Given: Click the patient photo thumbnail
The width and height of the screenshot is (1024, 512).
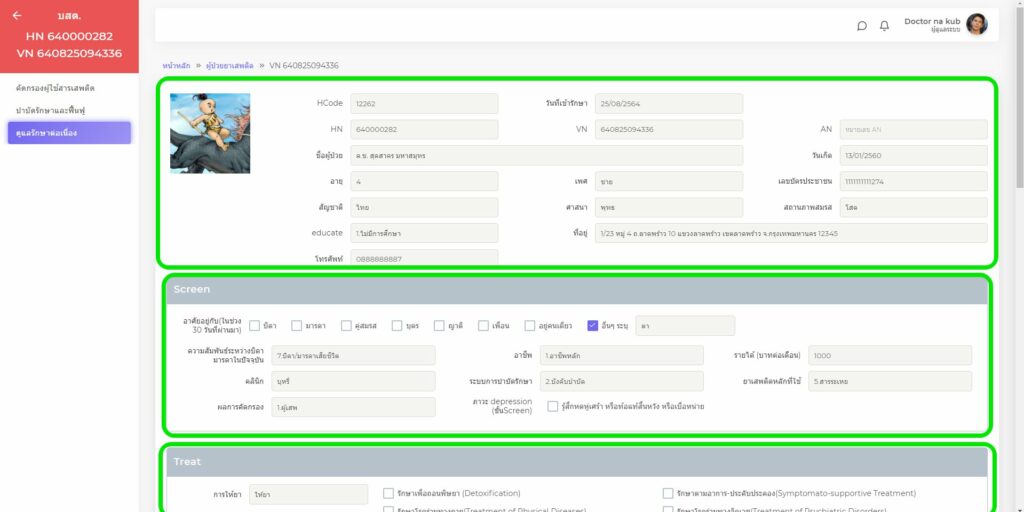Looking at the screenshot, I should (210, 133).
